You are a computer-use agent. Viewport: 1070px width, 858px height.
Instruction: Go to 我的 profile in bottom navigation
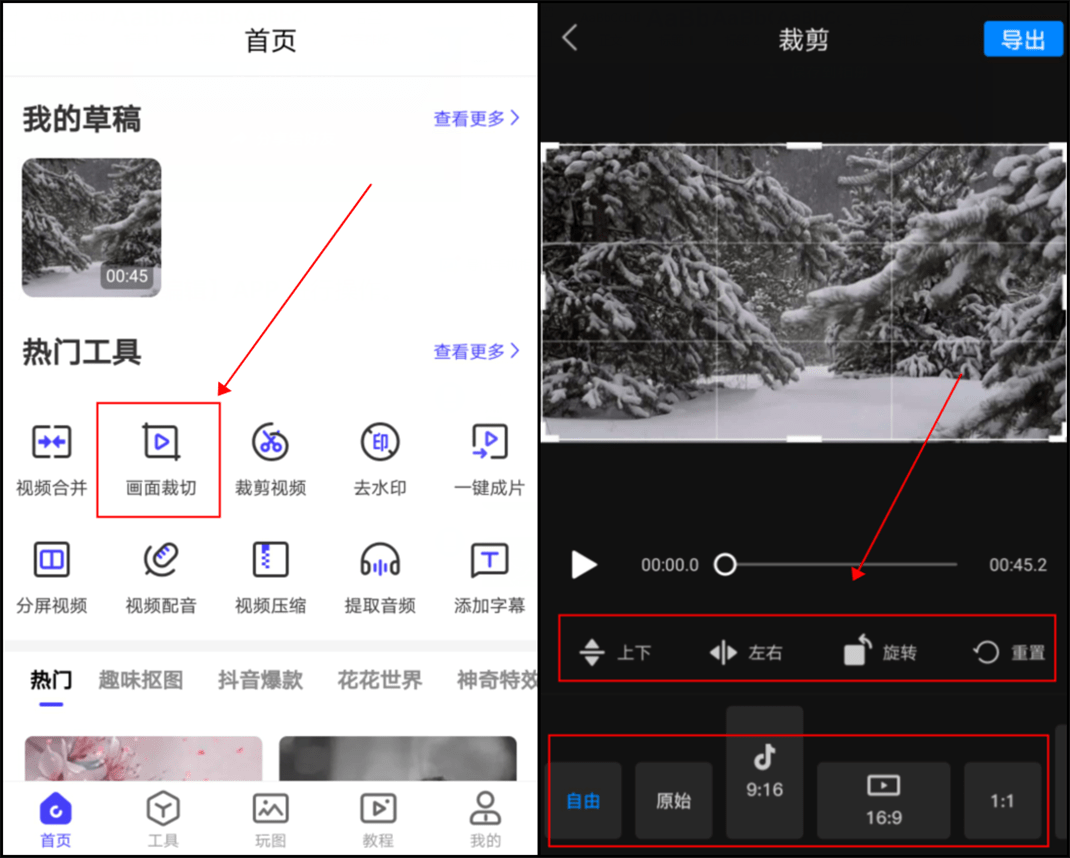tap(485, 820)
